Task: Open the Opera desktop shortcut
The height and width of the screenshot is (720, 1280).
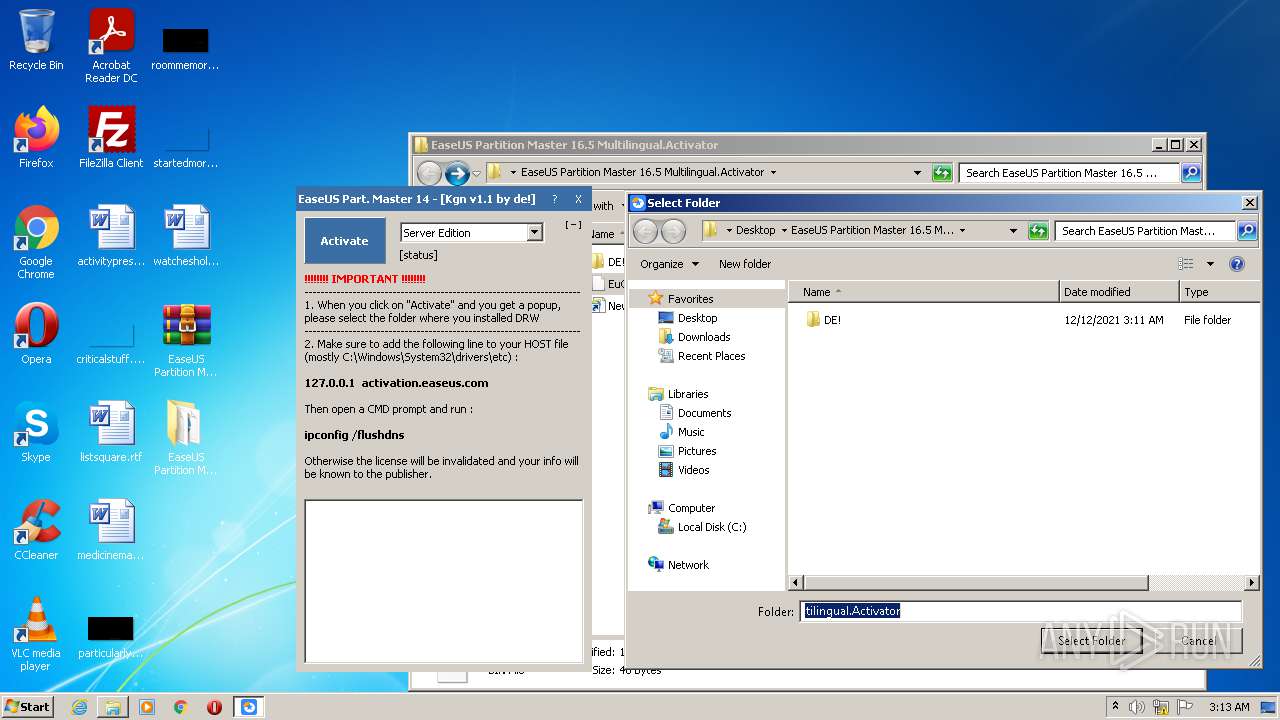Action: (x=36, y=334)
